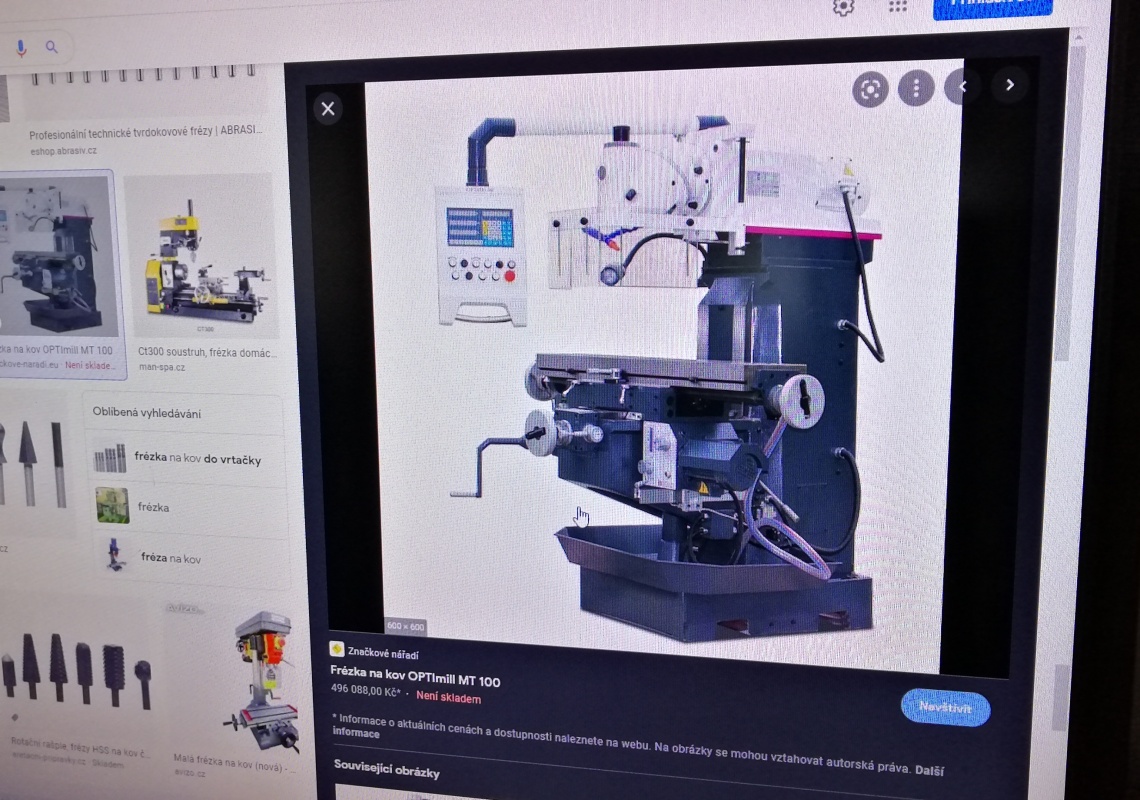Screen dimensions: 1140x800
Task: Click the blue sign-in button
Action: [x=992, y=7]
